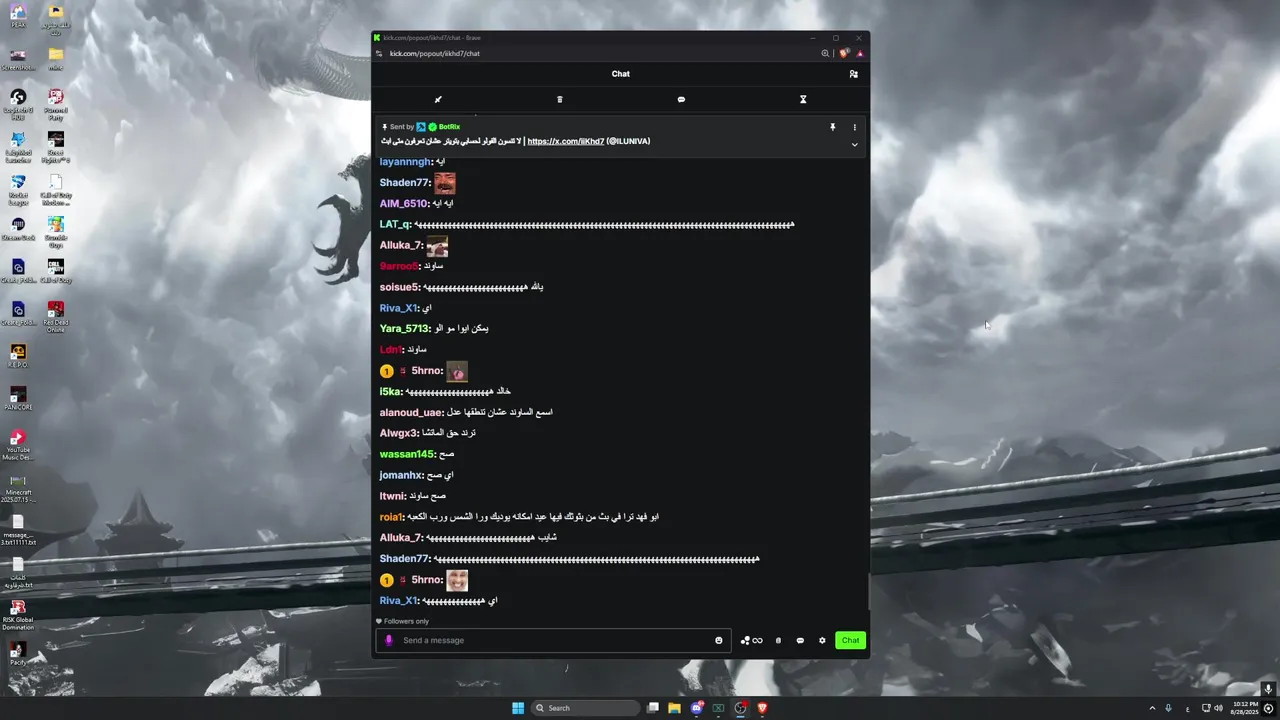Screen dimensions: 1280x720
Task: Click the small trash icon near Chat button
Action: [x=778, y=640]
